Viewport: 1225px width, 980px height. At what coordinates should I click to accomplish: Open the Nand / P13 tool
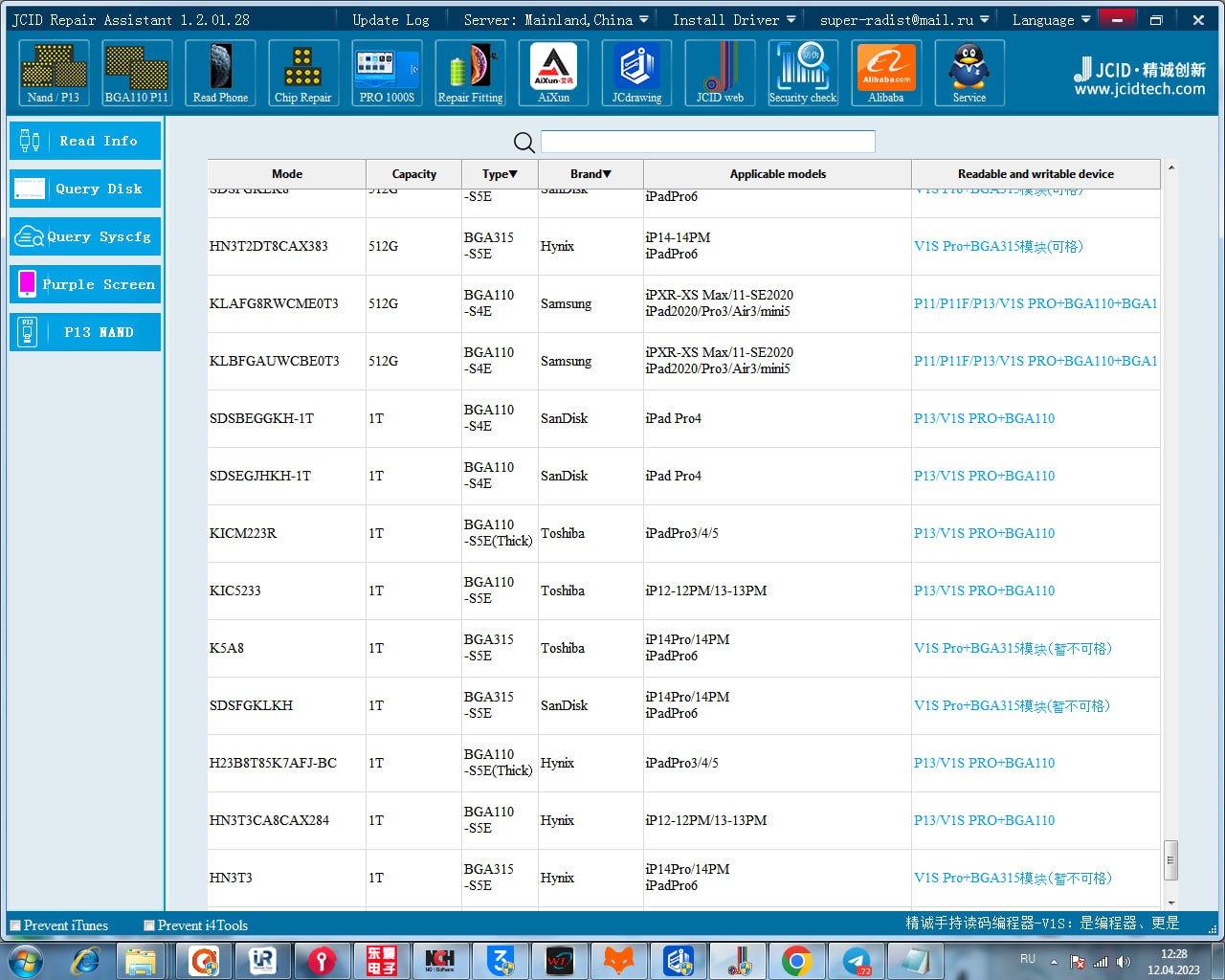[54, 73]
